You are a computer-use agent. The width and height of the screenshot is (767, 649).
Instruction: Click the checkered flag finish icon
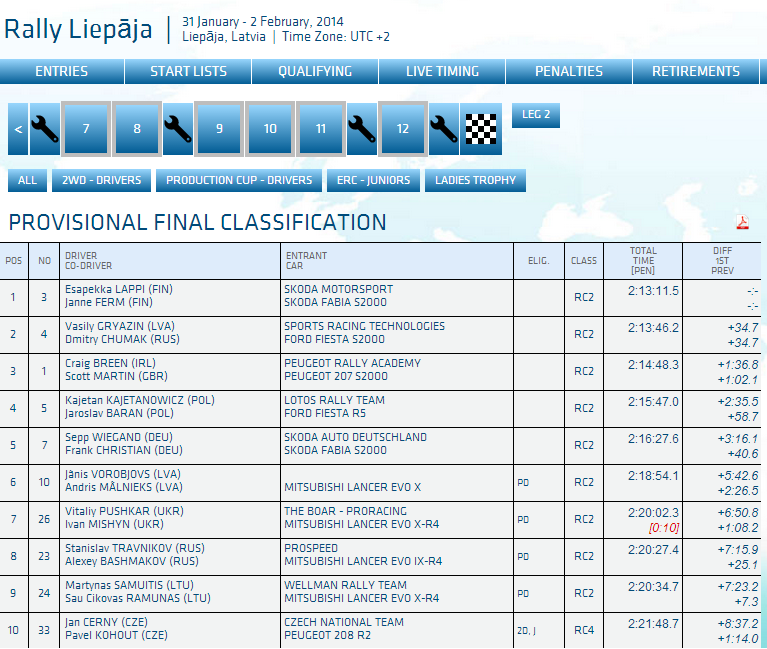click(x=481, y=129)
